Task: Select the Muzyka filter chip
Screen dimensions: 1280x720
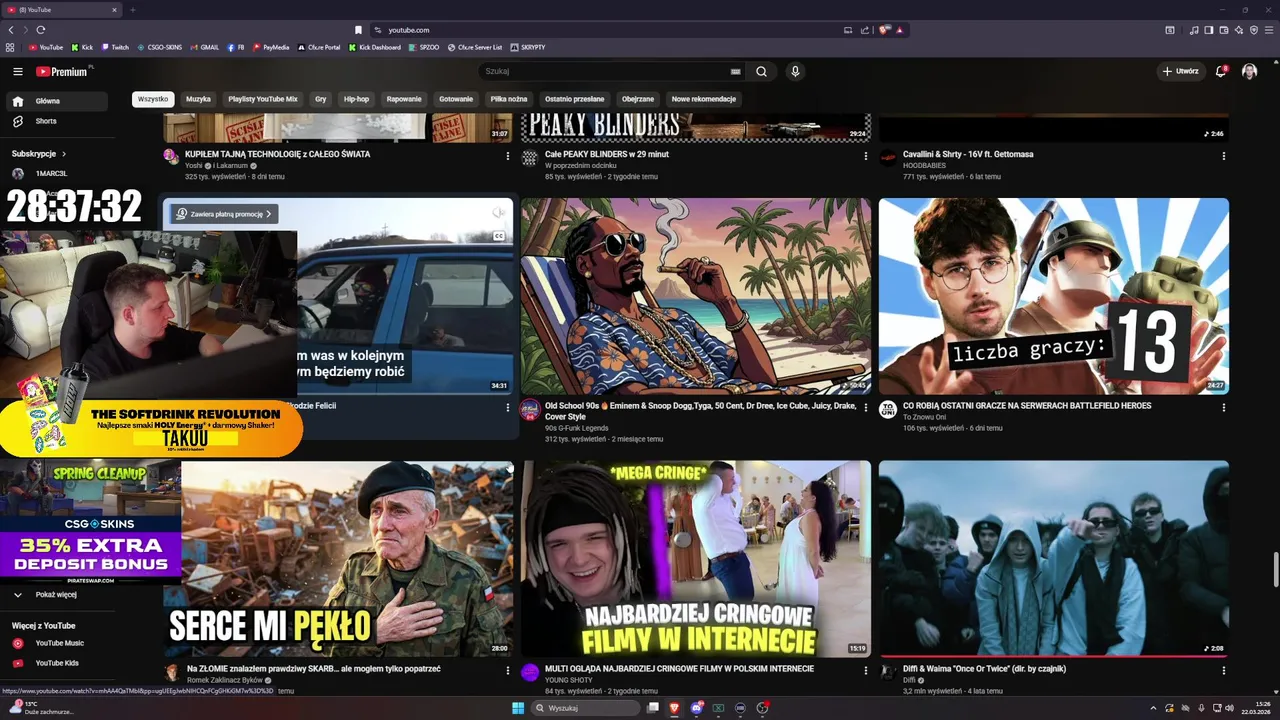Action: tap(198, 99)
